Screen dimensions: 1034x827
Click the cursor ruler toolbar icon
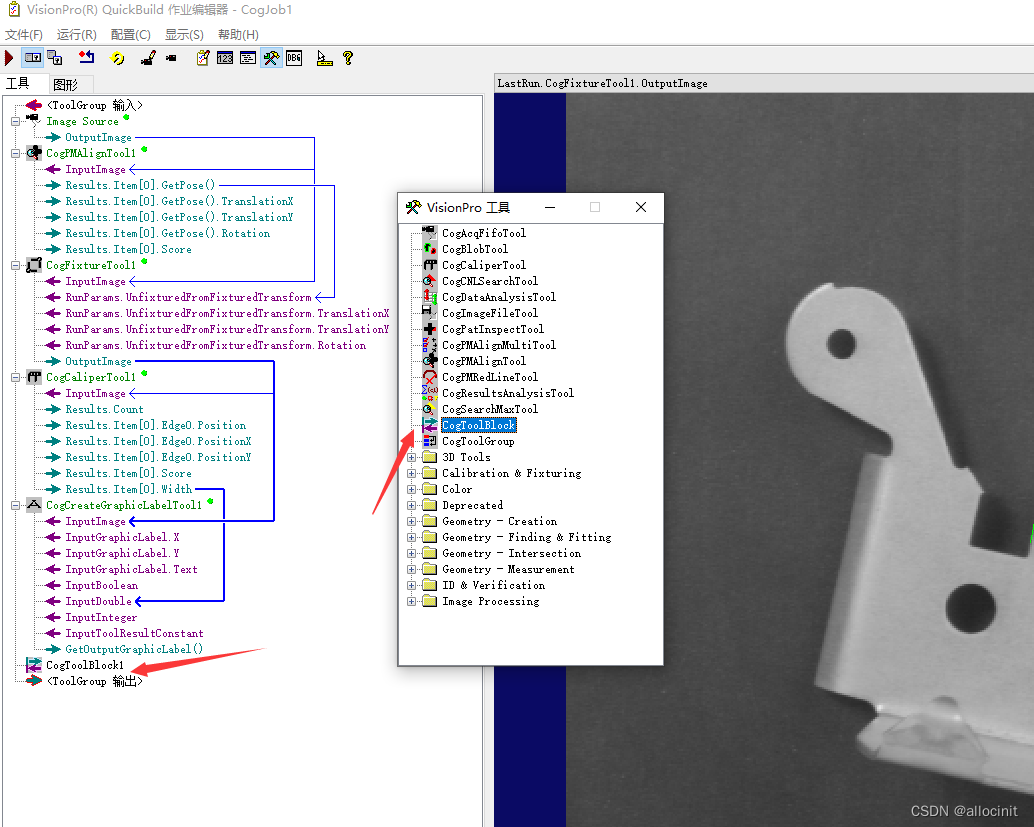[x=324, y=58]
